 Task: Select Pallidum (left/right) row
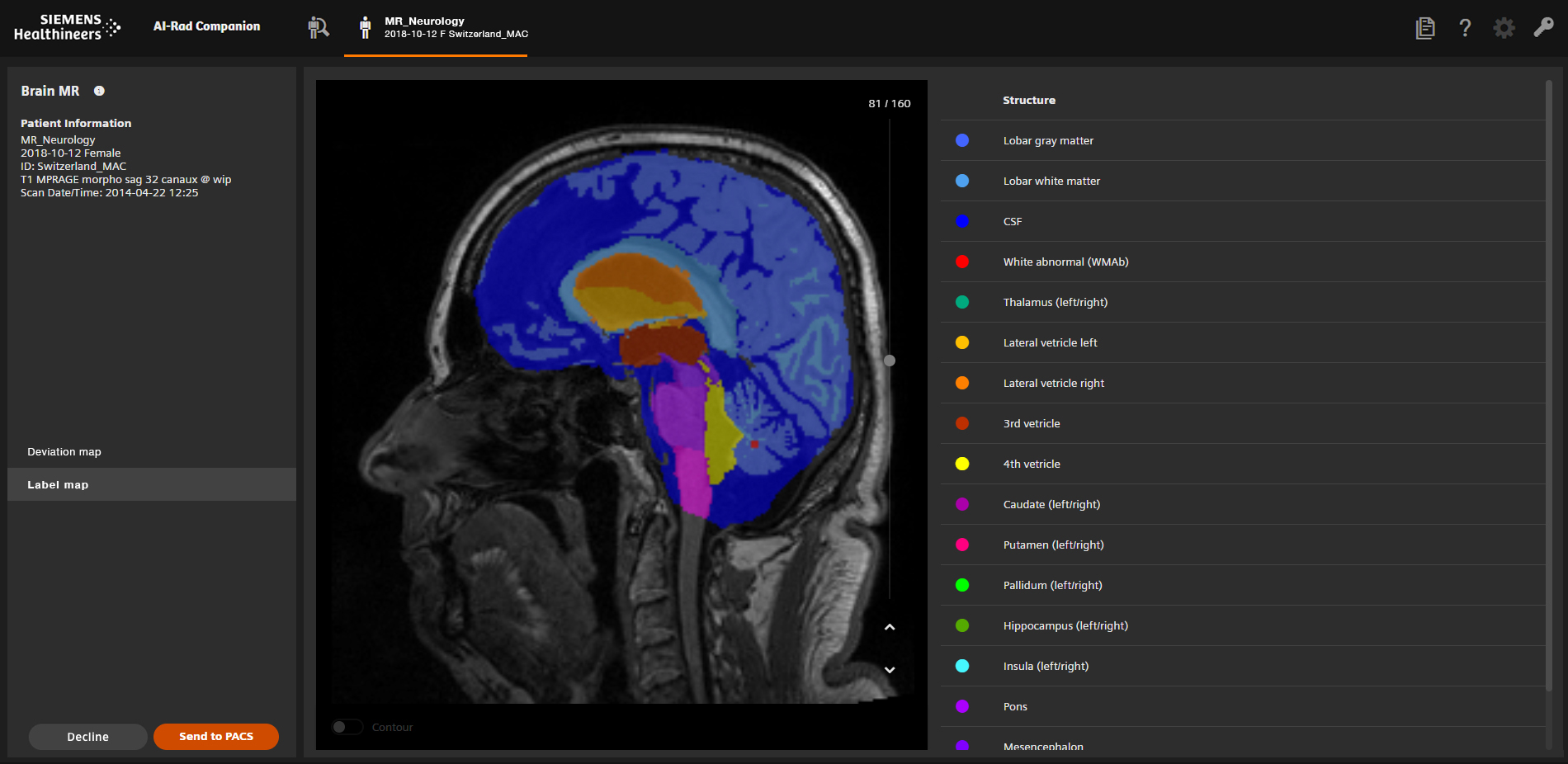pos(1243,585)
